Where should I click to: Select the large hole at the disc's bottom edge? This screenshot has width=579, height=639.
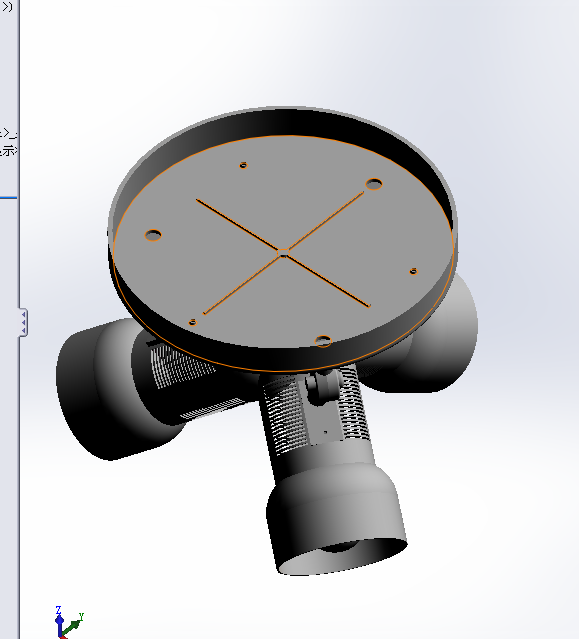coord(324,341)
